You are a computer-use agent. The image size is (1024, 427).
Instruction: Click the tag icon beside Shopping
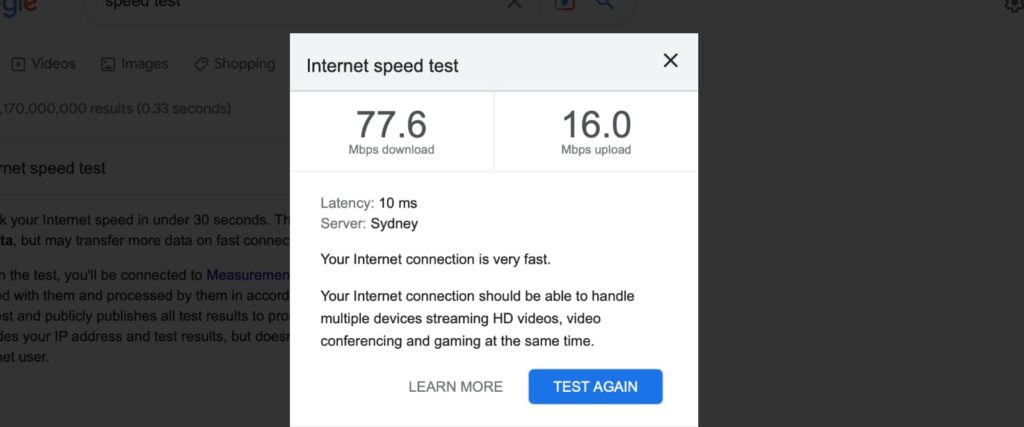click(x=201, y=64)
